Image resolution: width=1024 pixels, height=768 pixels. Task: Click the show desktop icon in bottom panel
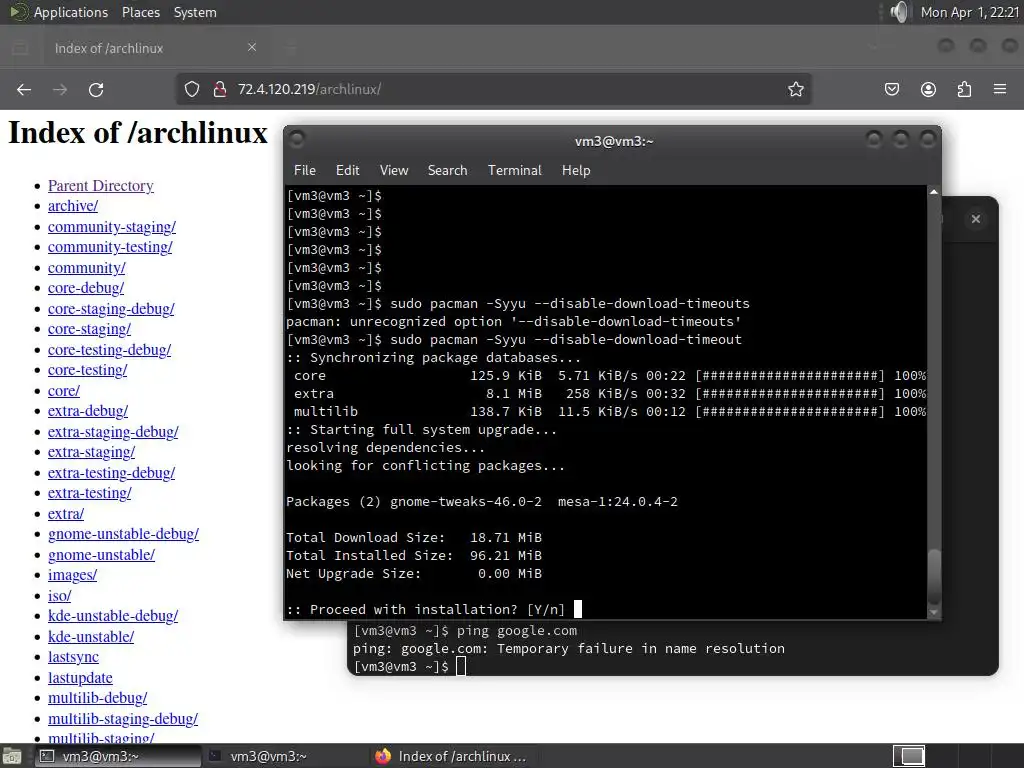coord(12,756)
